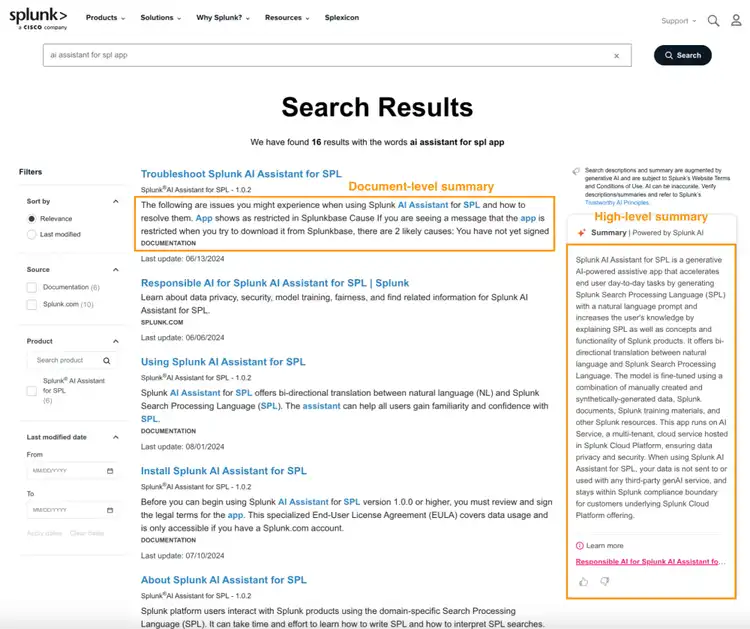Open the Why Splunk? navigation menu

(222, 18)
